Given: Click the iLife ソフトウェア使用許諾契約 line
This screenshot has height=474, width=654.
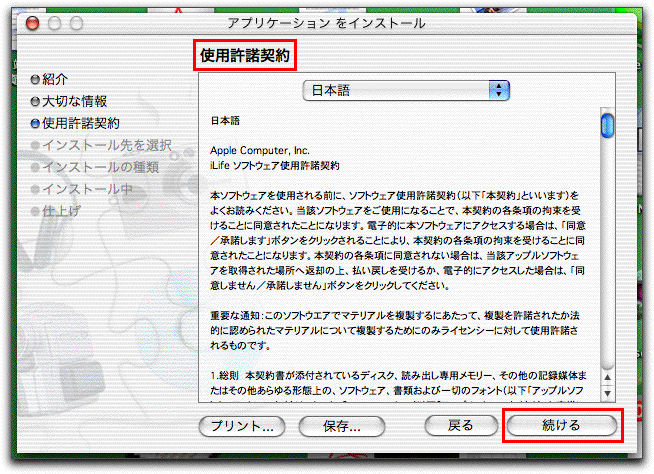Looking at the screenshot, I should (275, 166).
